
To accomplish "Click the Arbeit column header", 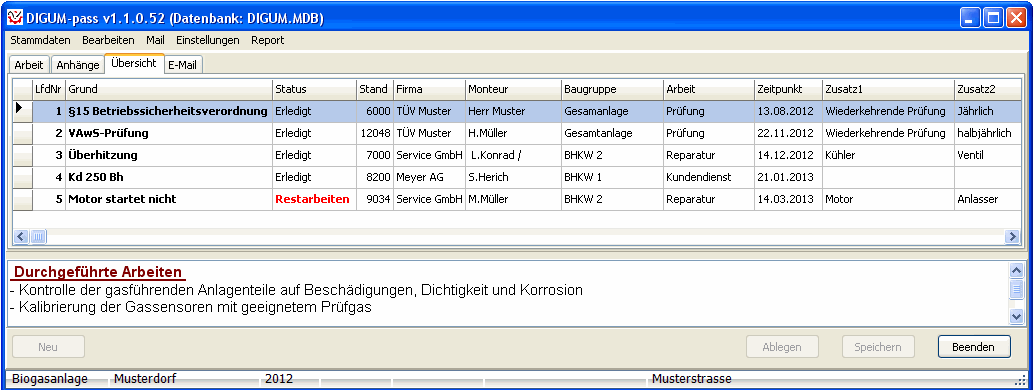I will click(x=709, y=89).
